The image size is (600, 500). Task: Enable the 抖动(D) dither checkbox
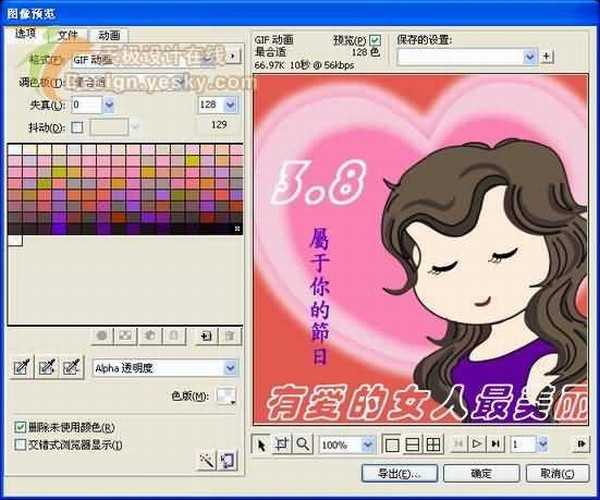77,127
